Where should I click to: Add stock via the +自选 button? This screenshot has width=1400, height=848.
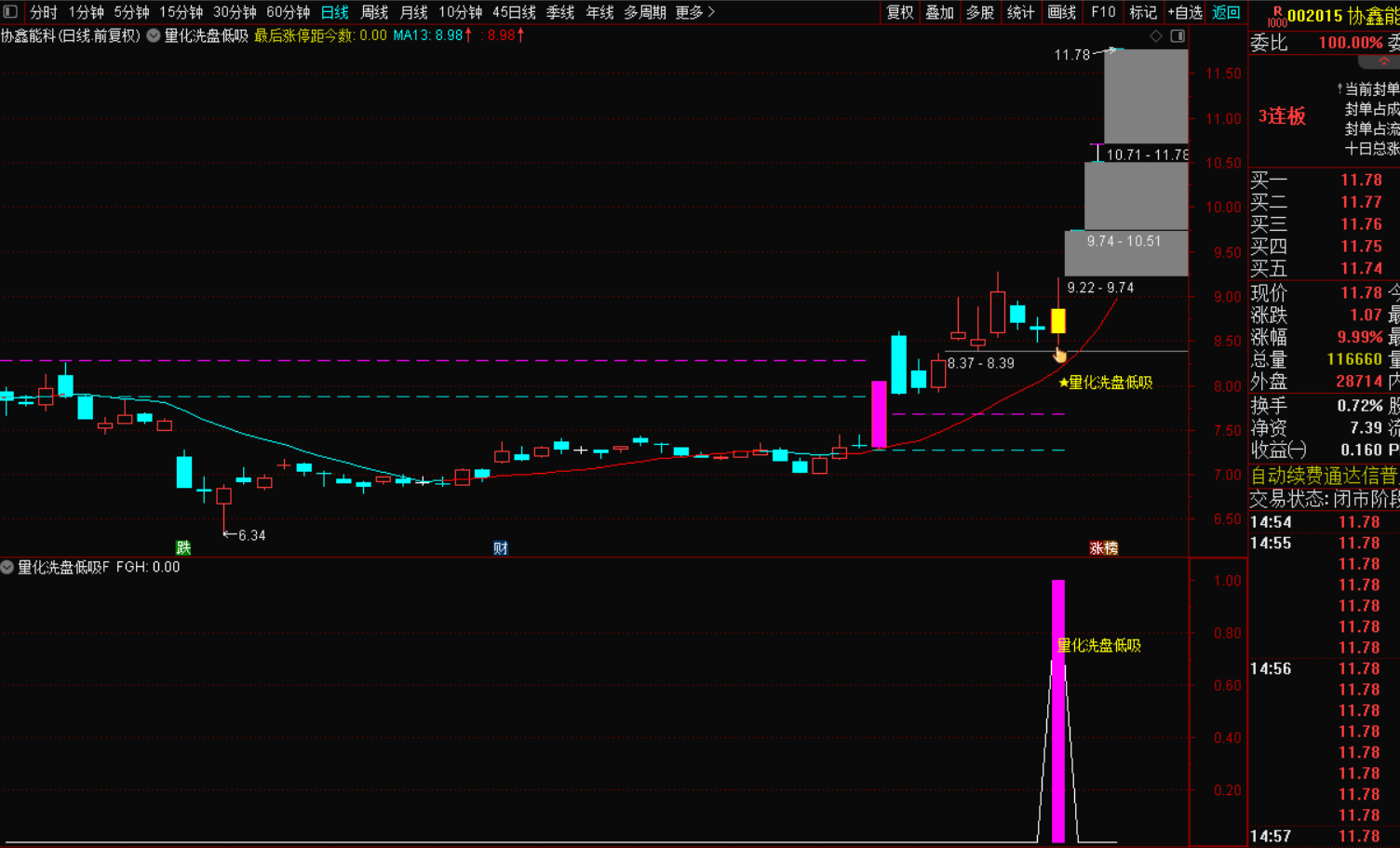point(1185,12)
